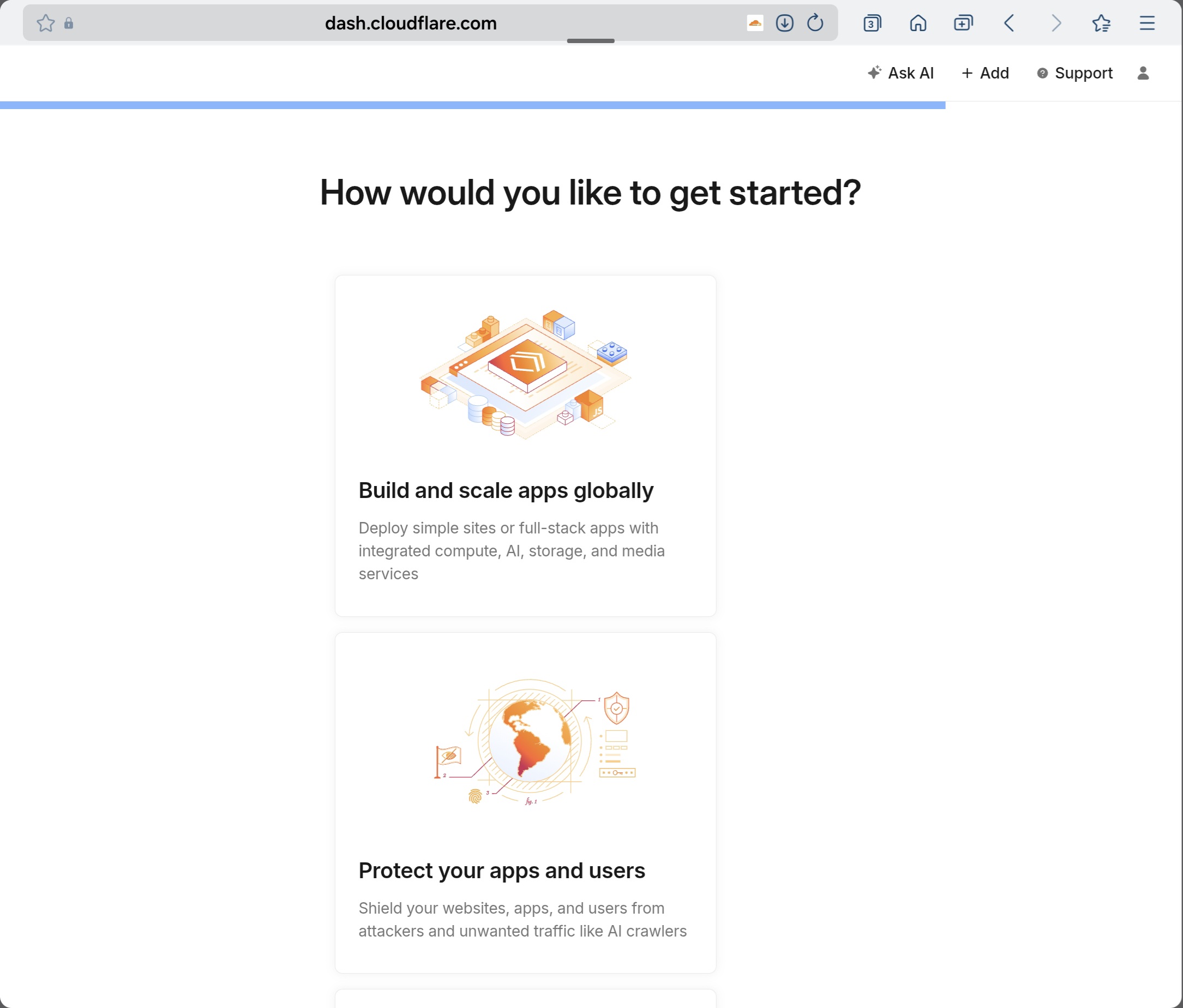Open the downloads icon in address bar

784,23
